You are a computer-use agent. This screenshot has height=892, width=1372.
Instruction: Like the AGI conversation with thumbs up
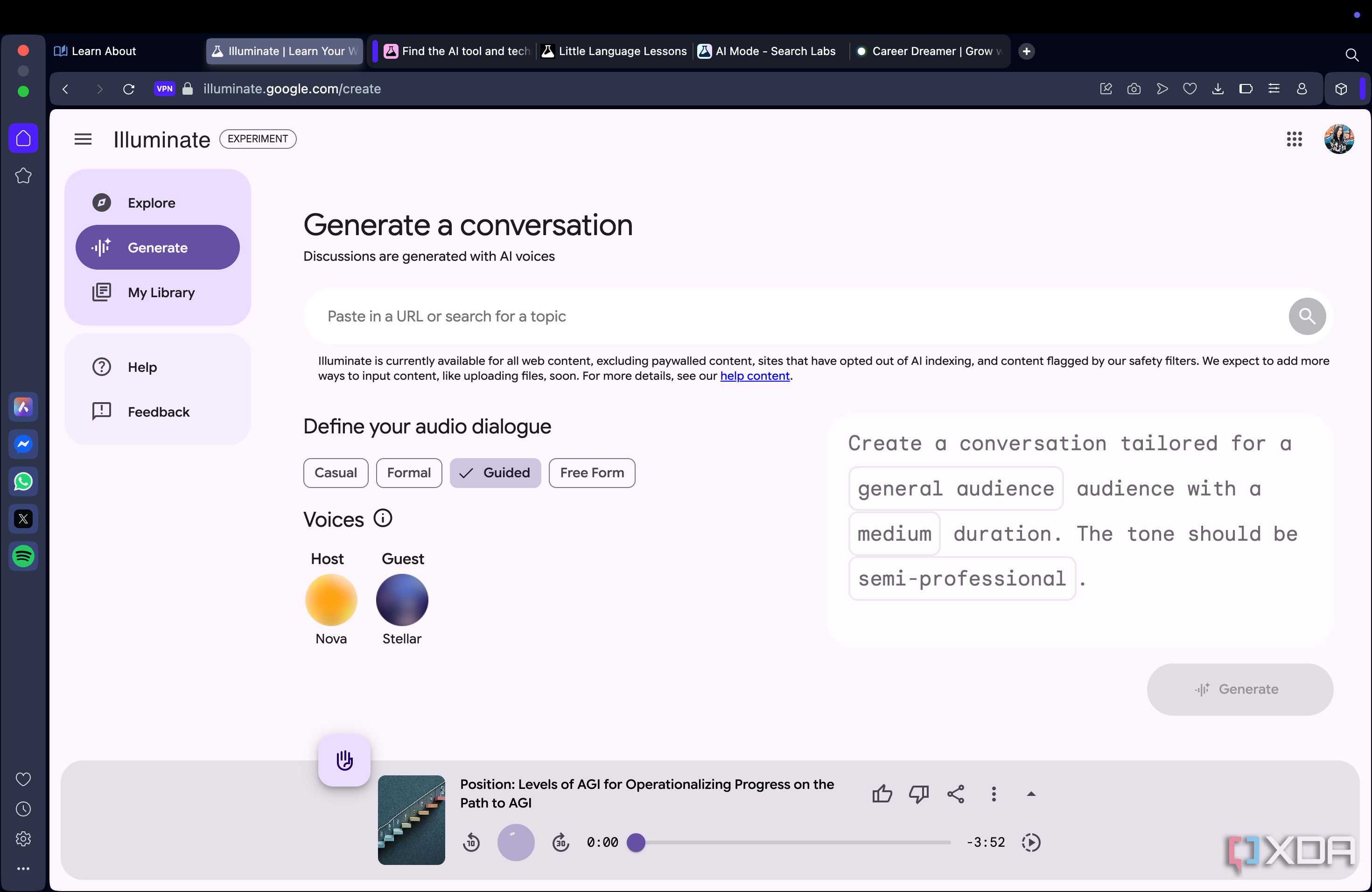pos(882,794)
